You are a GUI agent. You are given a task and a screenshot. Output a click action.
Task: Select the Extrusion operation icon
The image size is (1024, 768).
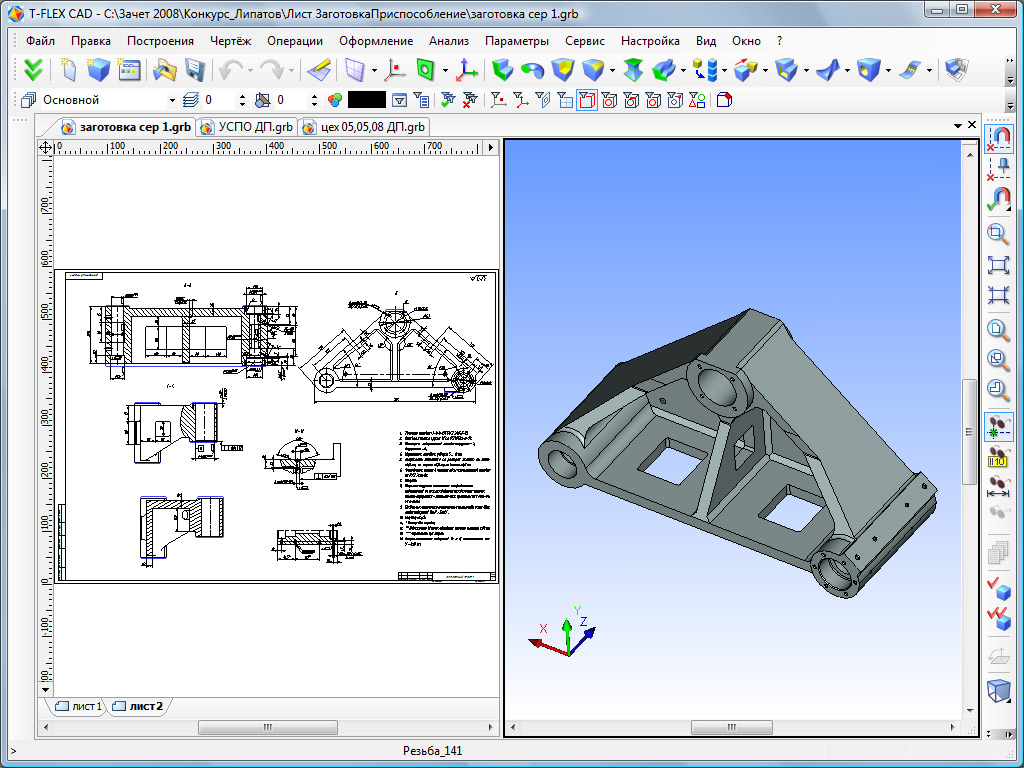click(x=502, y=70)
